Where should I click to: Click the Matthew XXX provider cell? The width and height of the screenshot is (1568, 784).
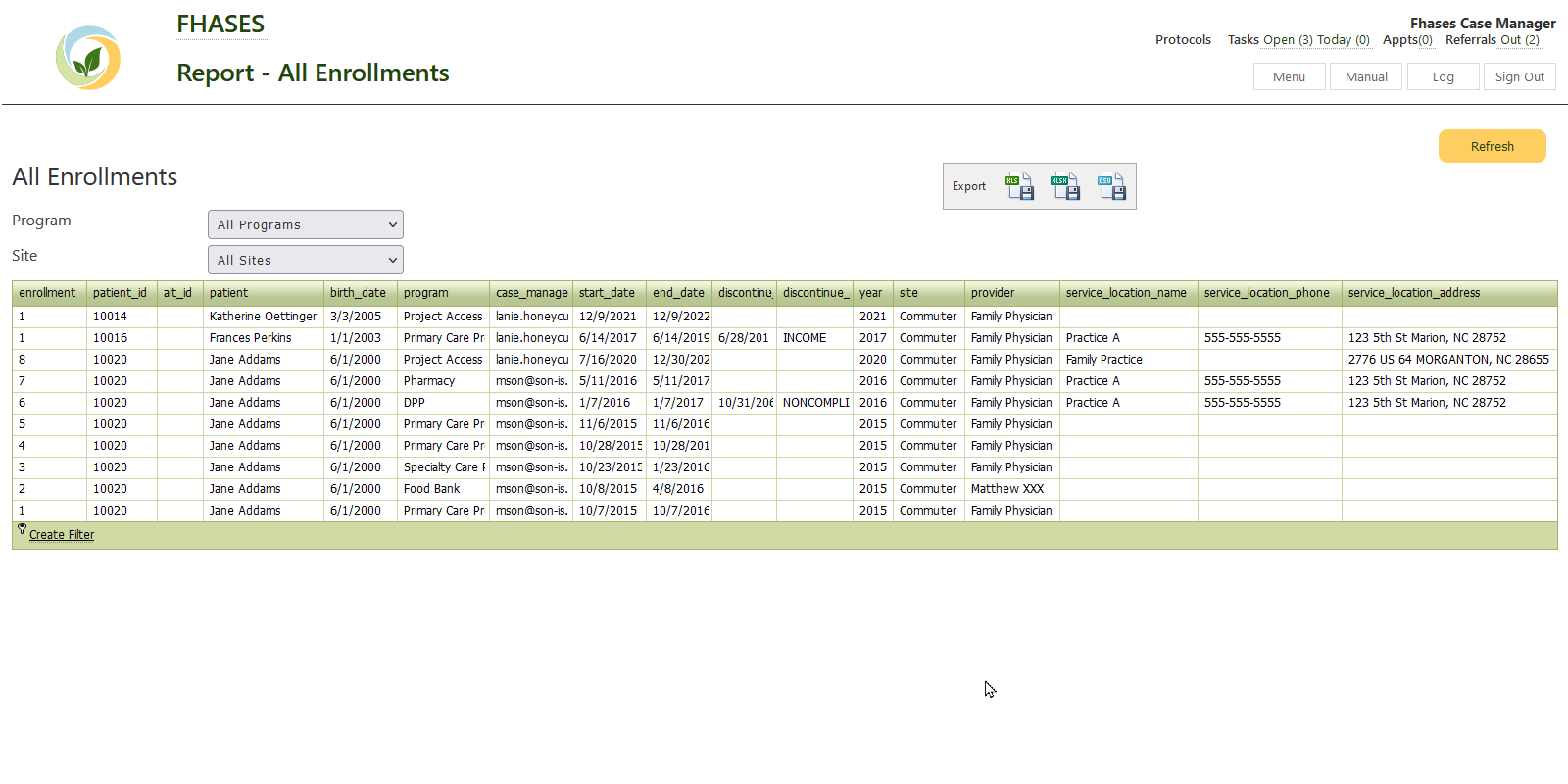[1011, 489]
